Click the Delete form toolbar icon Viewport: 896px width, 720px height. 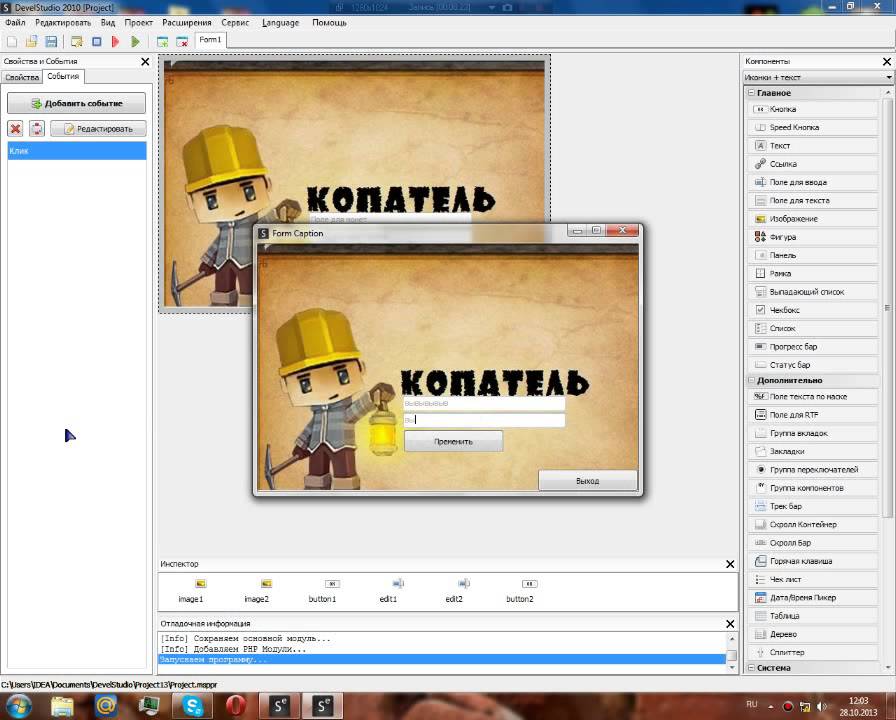tap(182, 41)
